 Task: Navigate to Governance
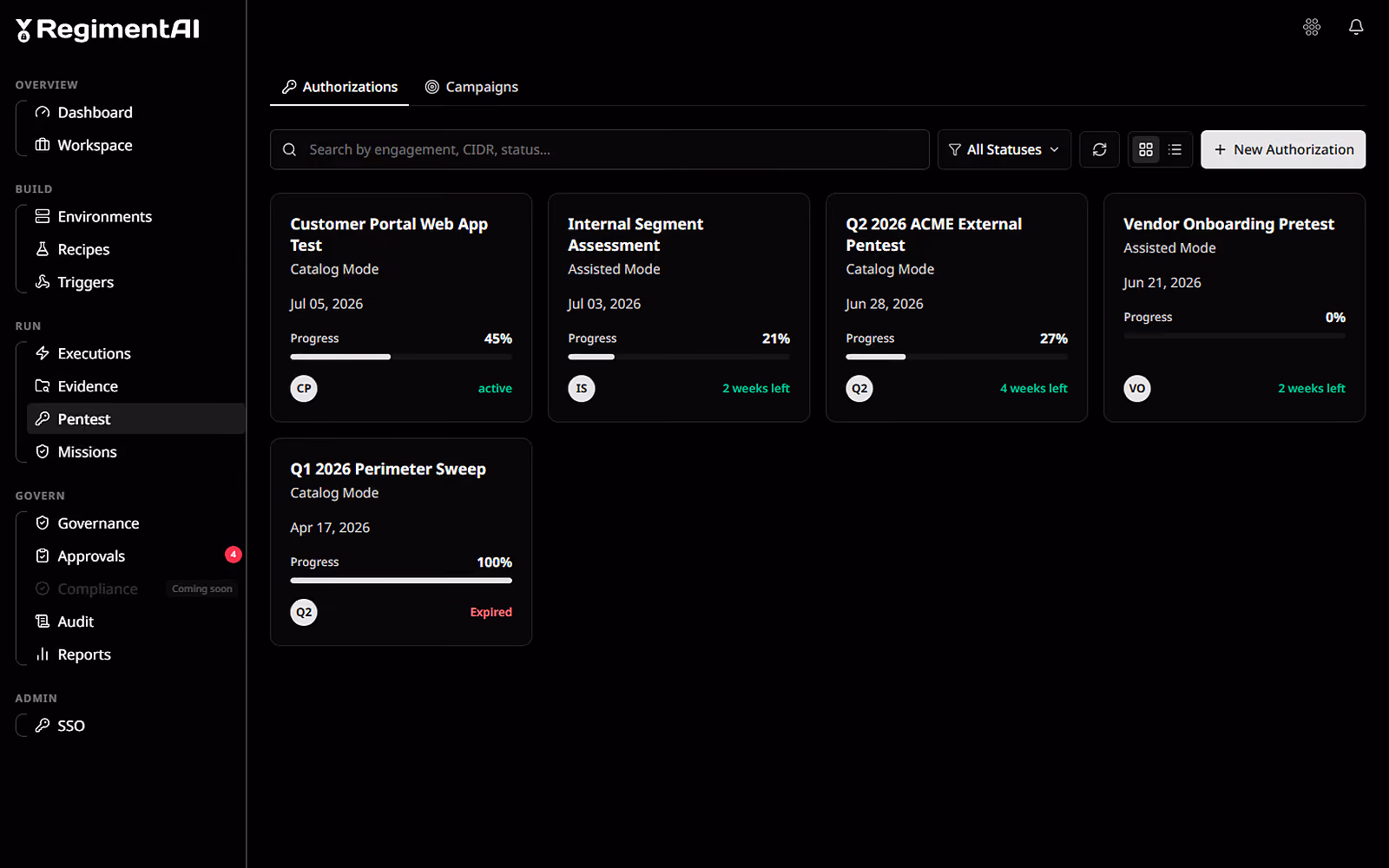pyautogui.click(x=135, y=523)
